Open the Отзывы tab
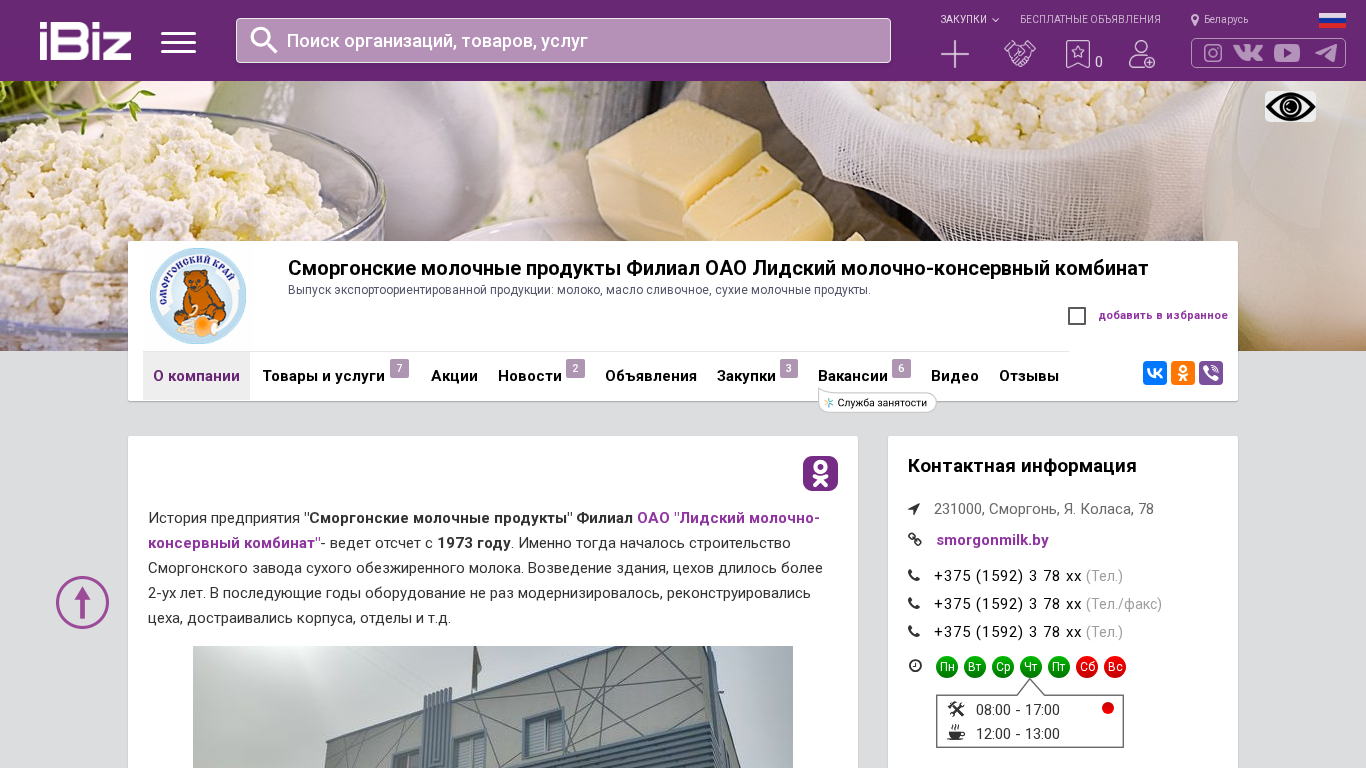 pos(1029,376)
